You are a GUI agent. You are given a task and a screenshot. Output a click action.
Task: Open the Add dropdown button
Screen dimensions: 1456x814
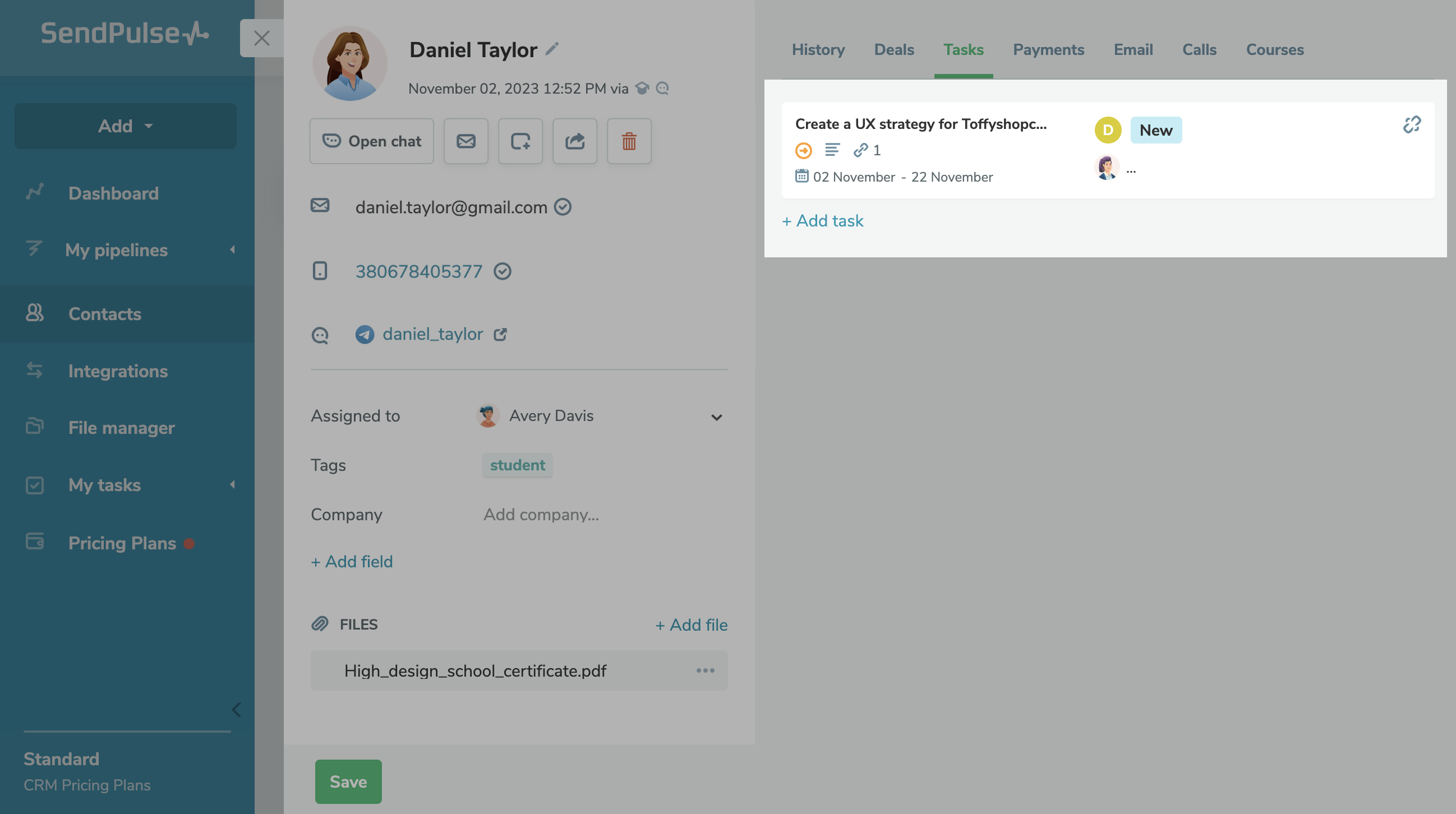click(126, 126)
